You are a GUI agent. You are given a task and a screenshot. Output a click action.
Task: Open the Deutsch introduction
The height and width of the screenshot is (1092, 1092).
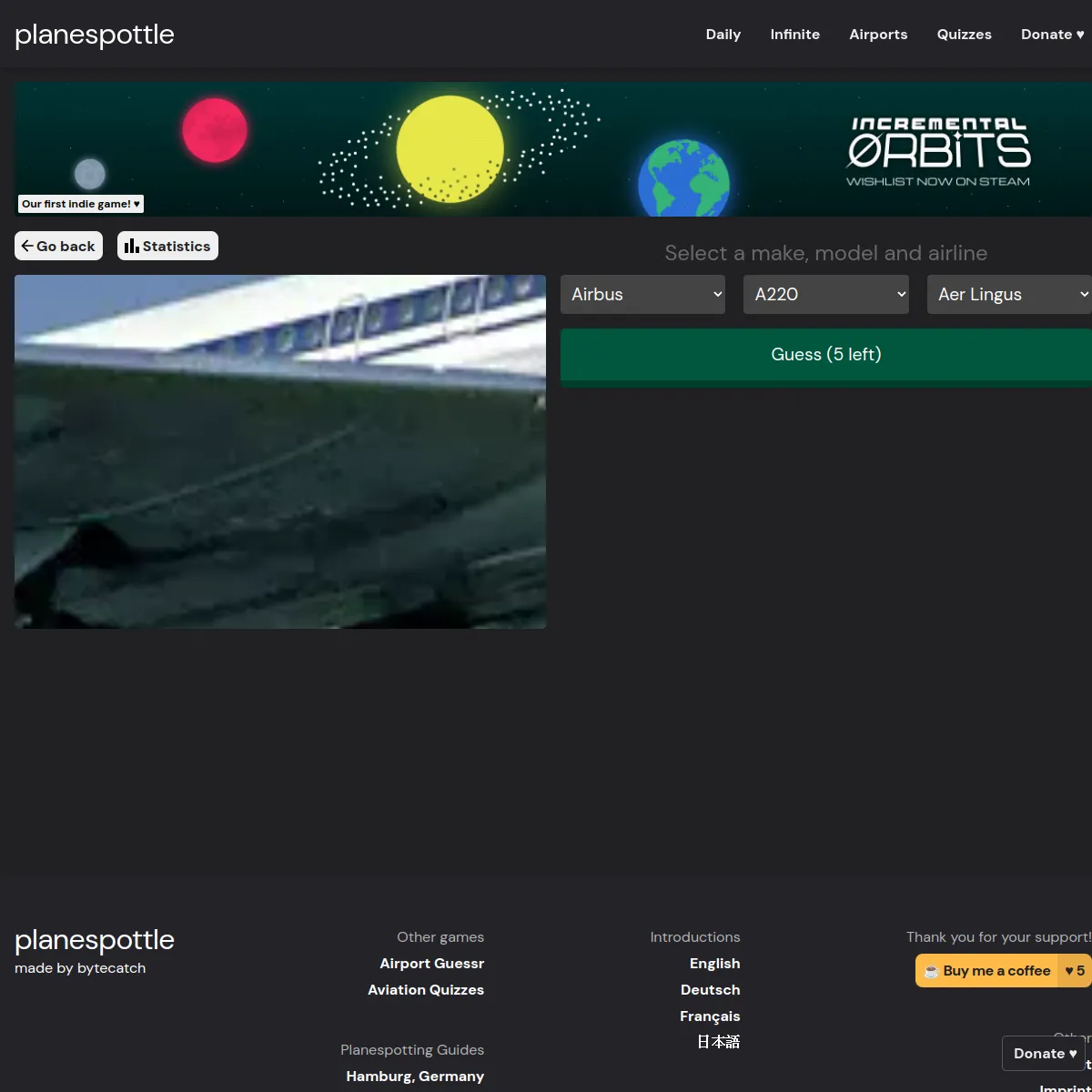point(711,990)
